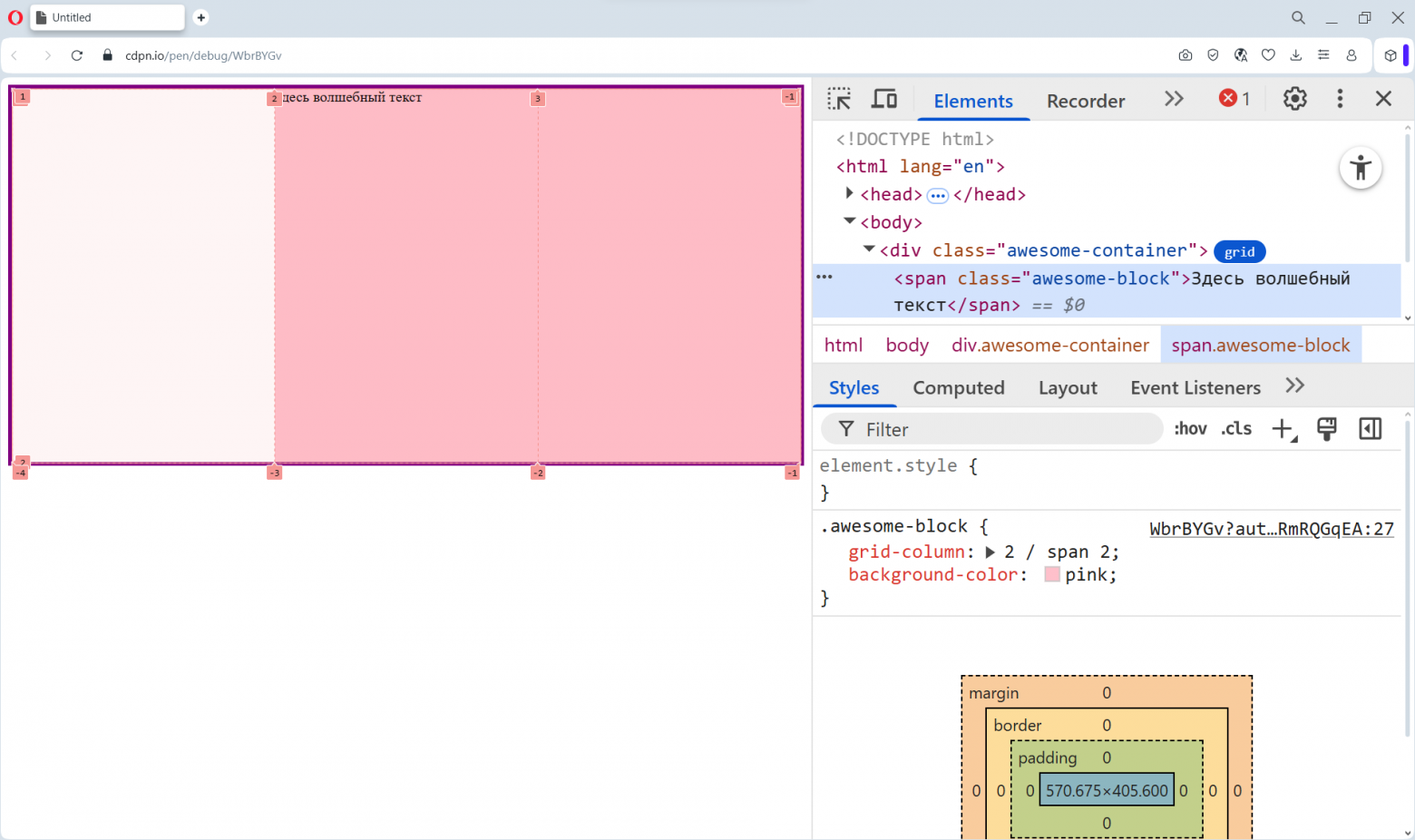Collapse the div.awesome-container node

point(868,249)
